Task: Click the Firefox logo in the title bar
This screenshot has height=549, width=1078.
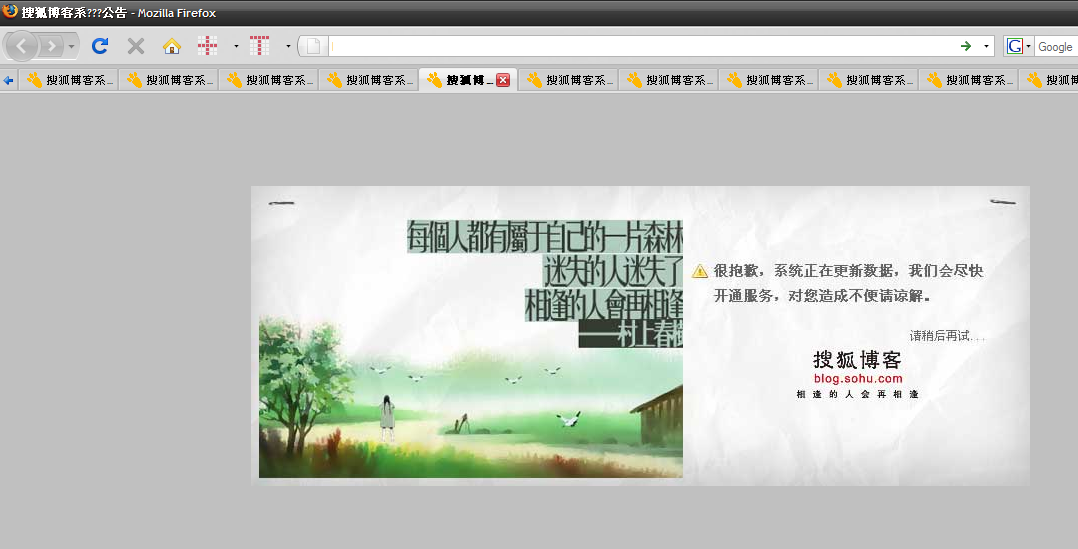Action: pyautogui.click(x=10, y=11)
